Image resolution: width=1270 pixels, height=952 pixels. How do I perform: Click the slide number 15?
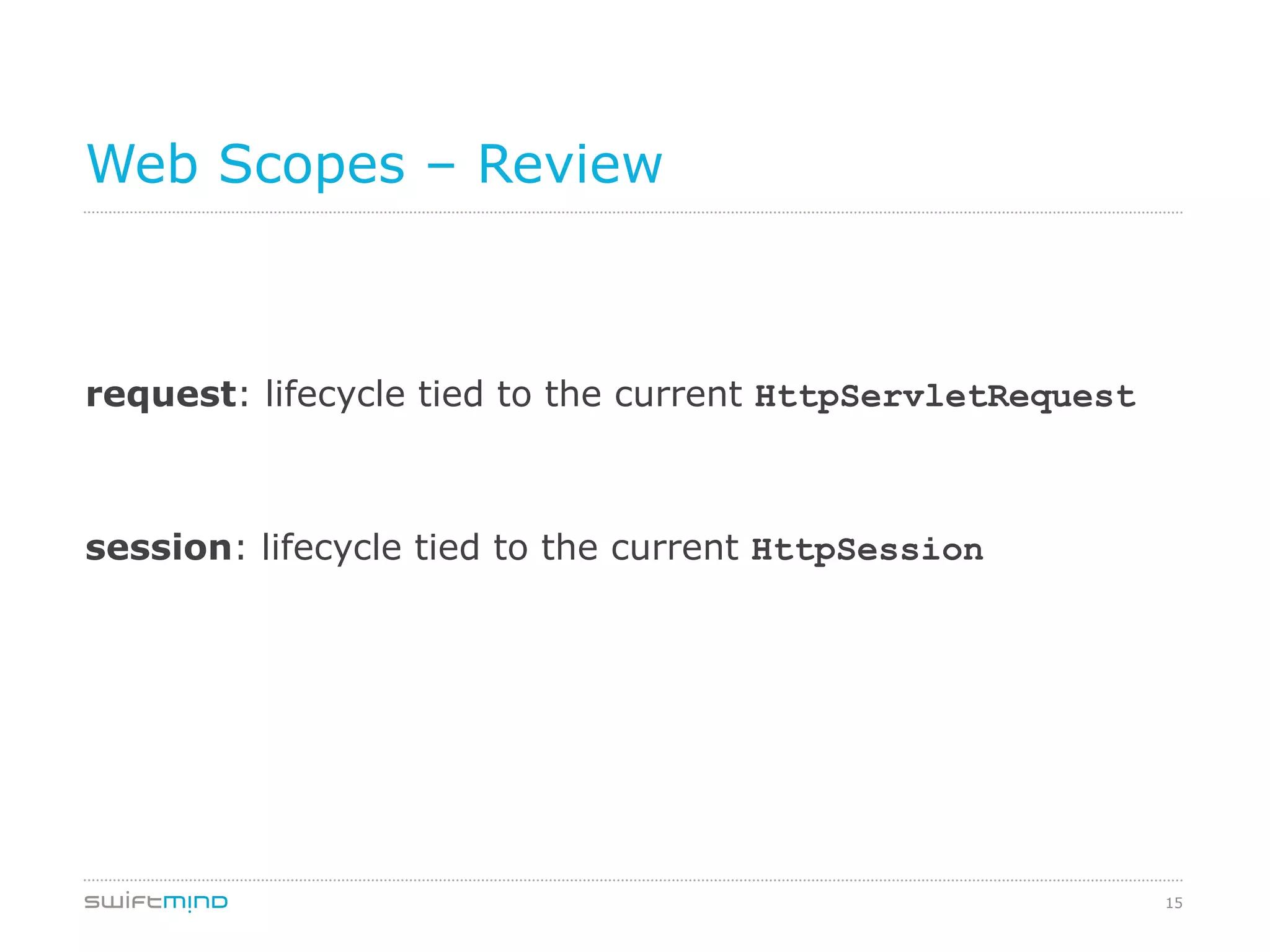tap(1173, 903)
